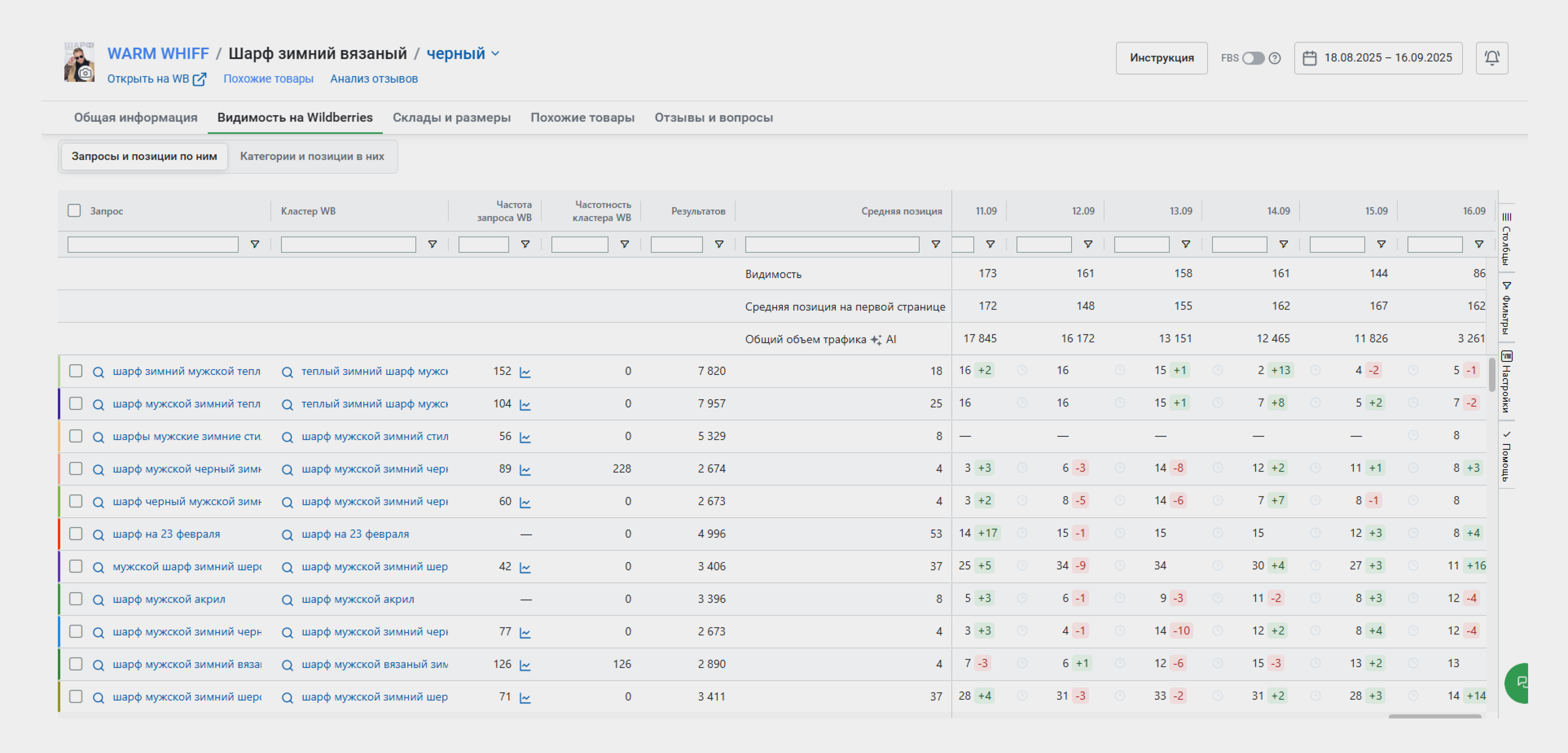Open the date range calendar icon
This screenshot has height=753, width=1568.
click(x=1309, y=58)
